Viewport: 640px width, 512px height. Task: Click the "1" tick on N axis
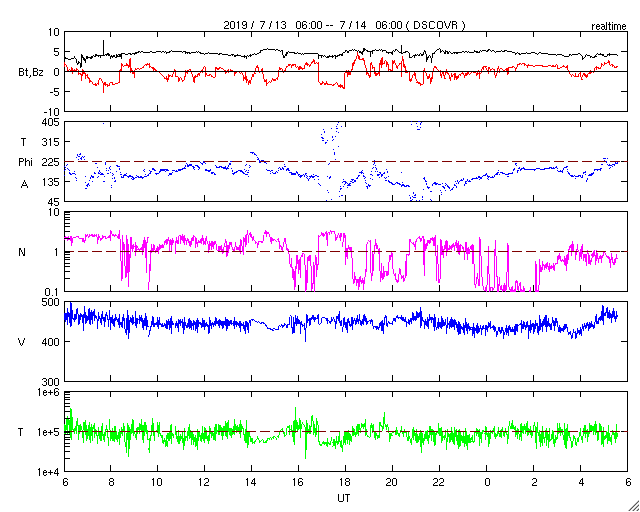point(57,252)
